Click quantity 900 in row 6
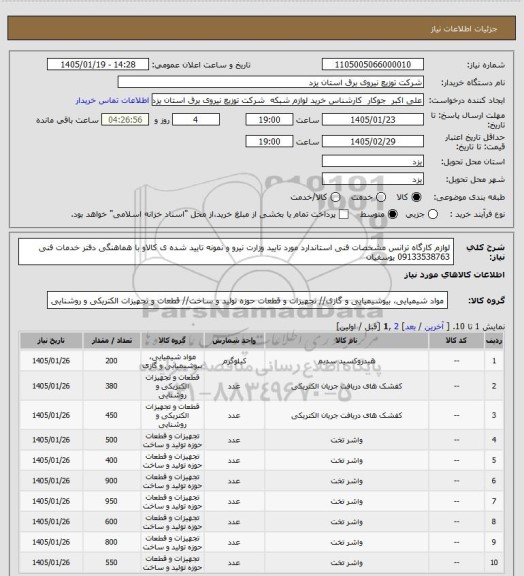 (111, 481)
